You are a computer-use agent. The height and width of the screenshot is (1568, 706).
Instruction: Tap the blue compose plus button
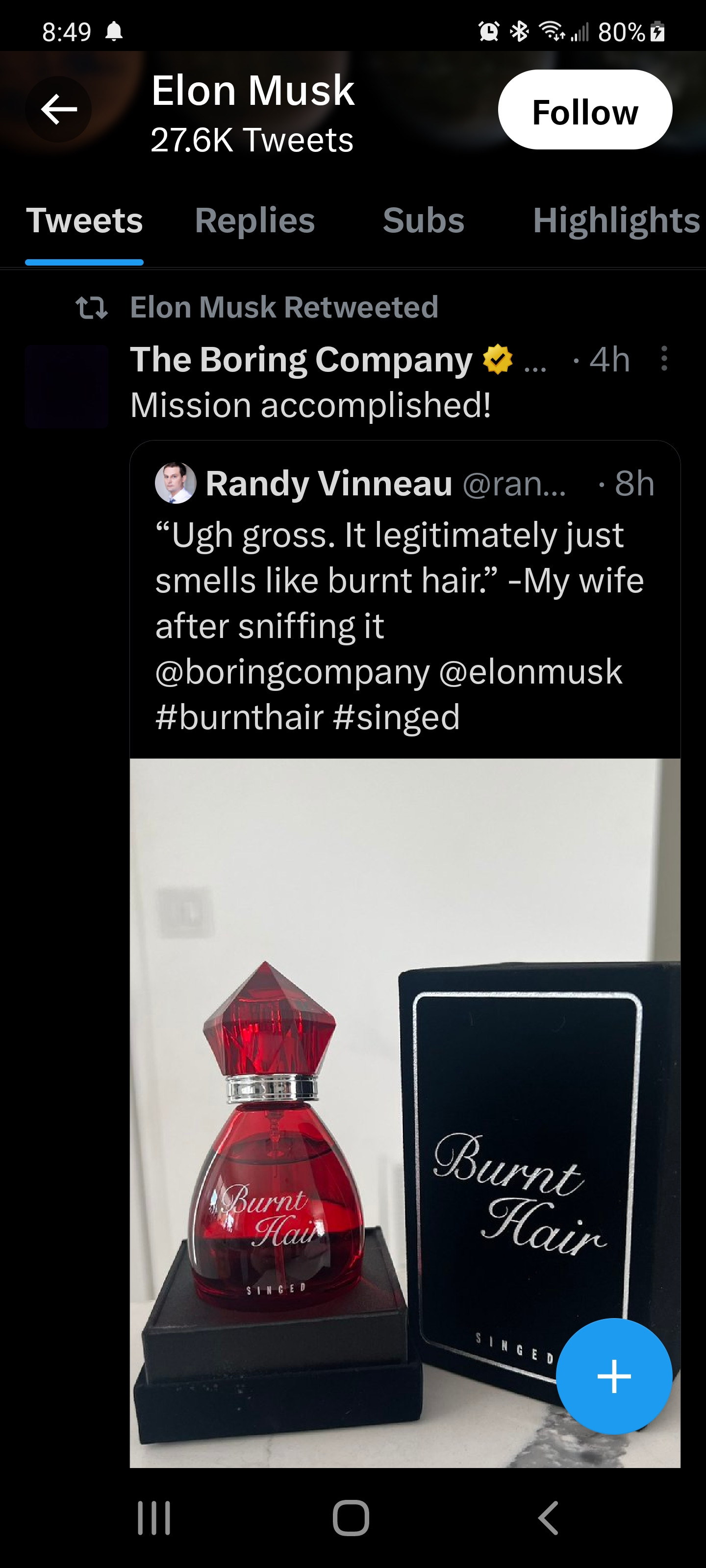click(614, 1376)
